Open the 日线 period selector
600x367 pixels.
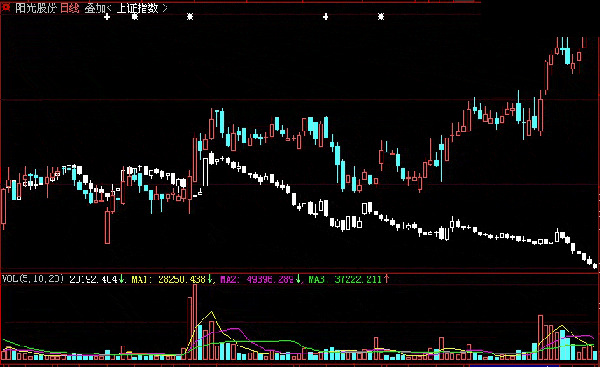[70, 8]
